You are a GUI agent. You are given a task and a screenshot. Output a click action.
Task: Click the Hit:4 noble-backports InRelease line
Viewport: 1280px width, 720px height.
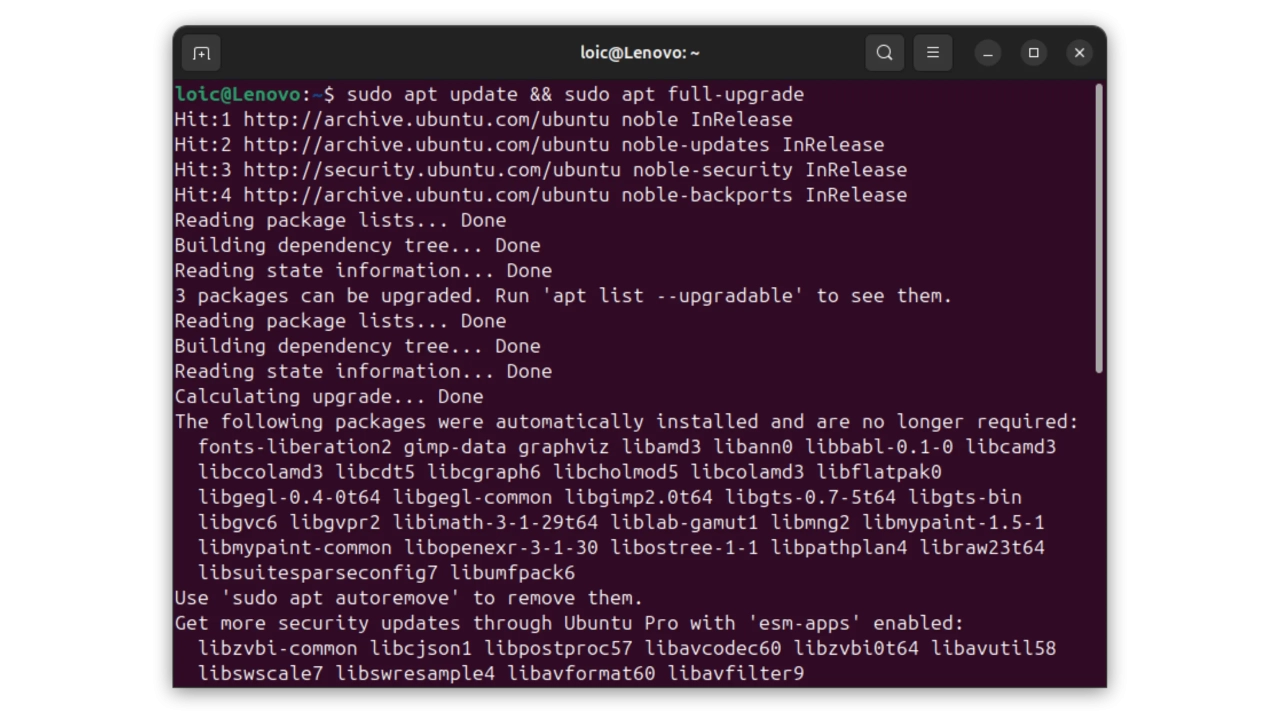coord(541,195)
